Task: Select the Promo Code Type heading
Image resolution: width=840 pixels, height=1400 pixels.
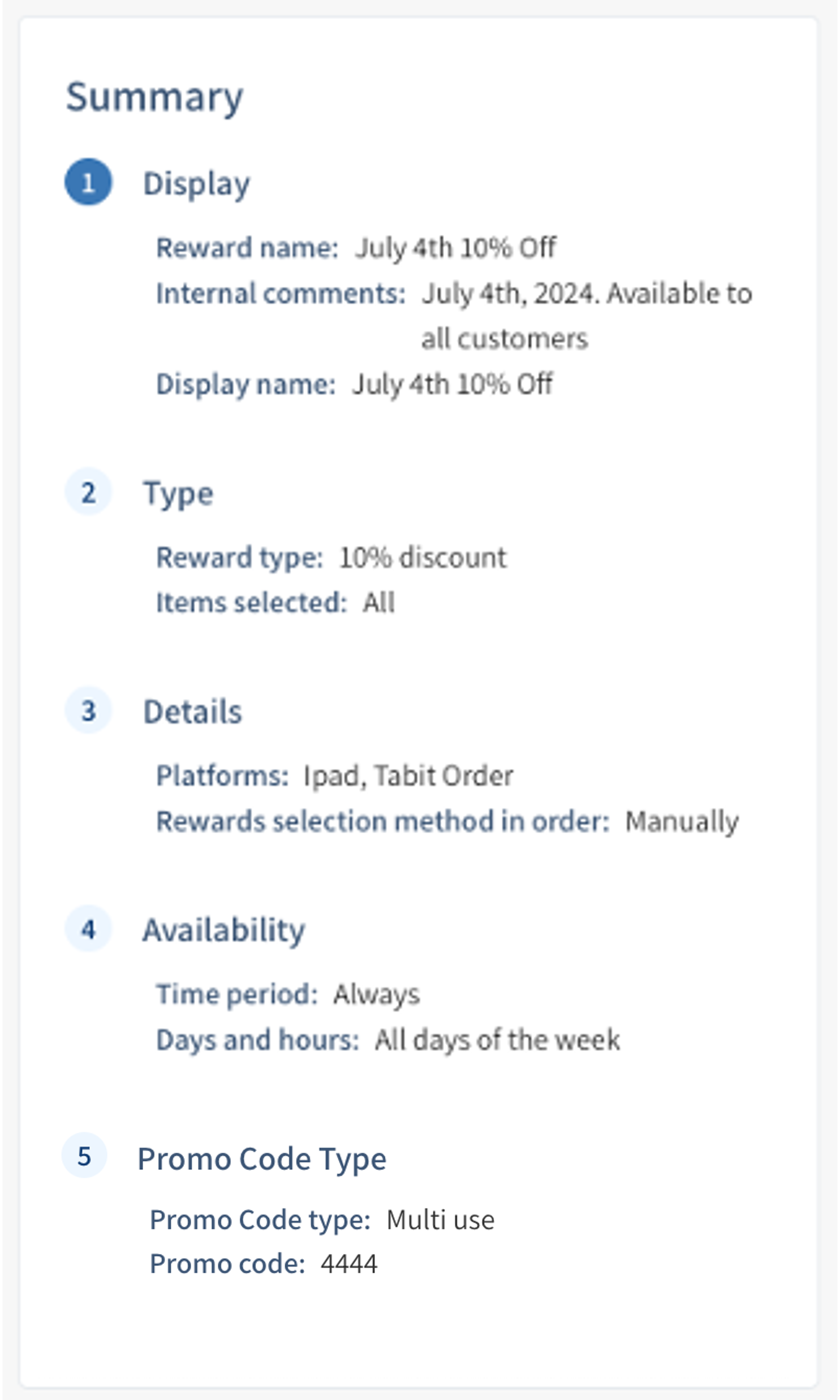Action: coord(261,1158)
